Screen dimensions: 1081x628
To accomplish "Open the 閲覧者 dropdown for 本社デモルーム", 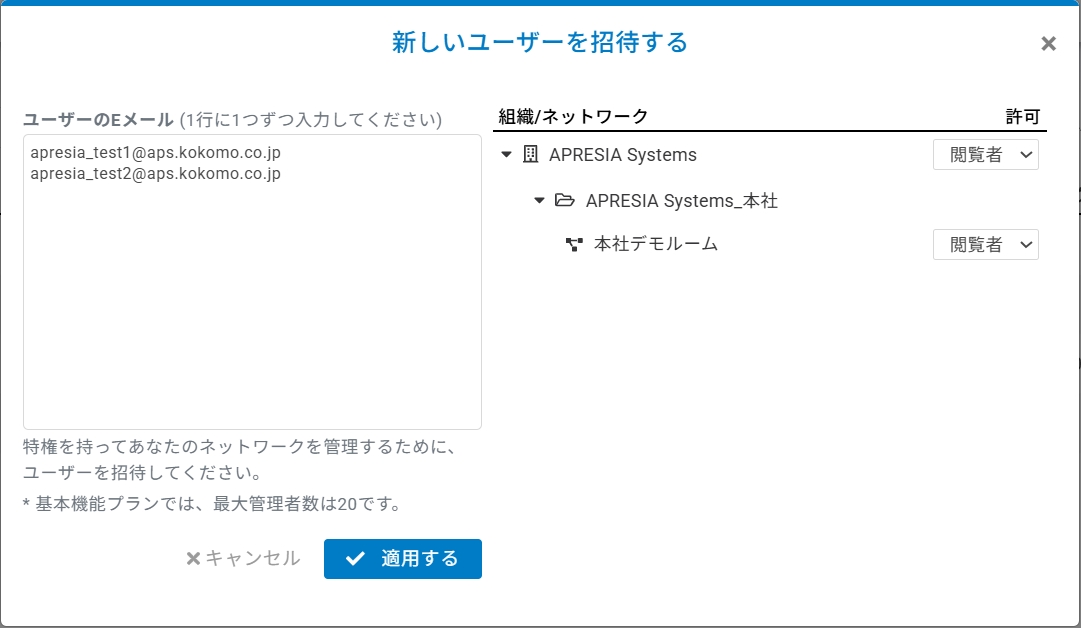I will coord(985,245).
